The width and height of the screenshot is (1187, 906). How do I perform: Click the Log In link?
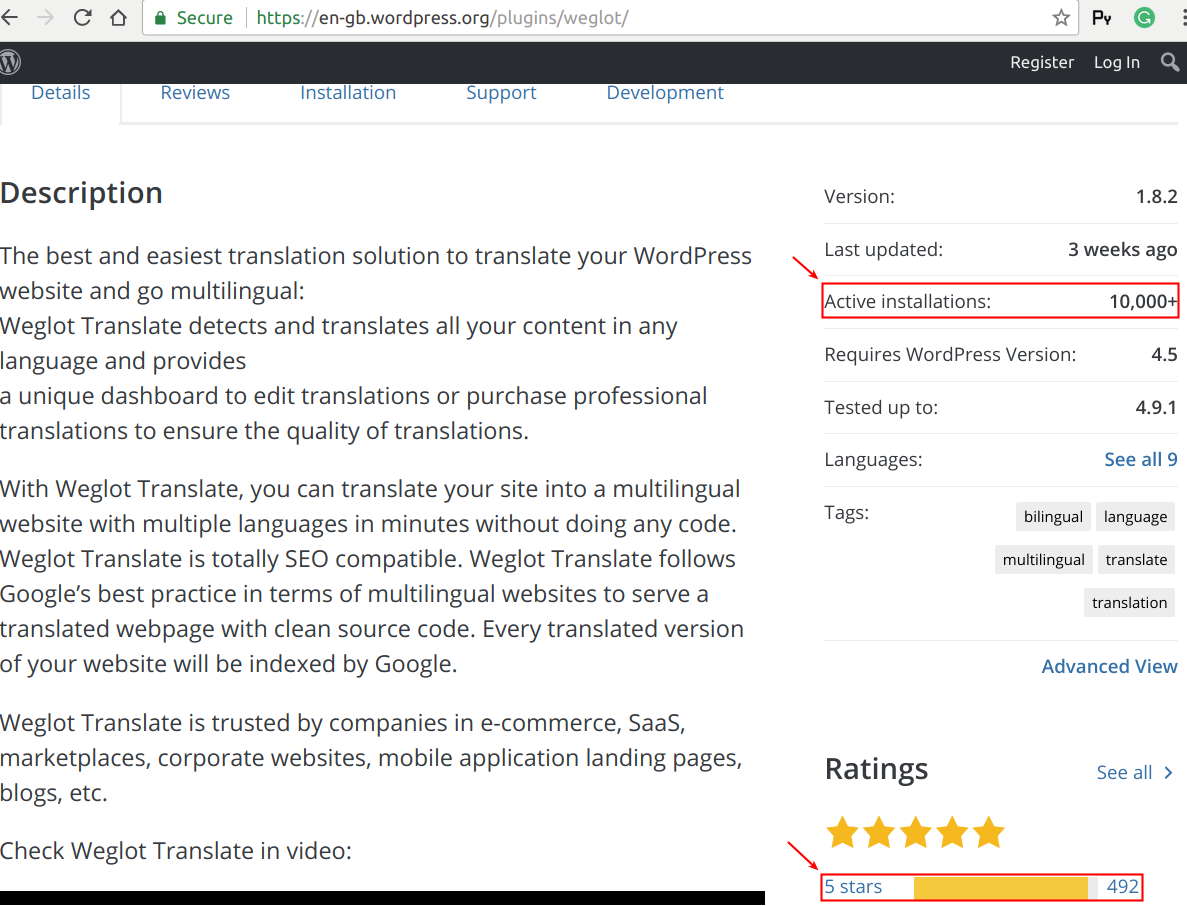click(1116, 62)
